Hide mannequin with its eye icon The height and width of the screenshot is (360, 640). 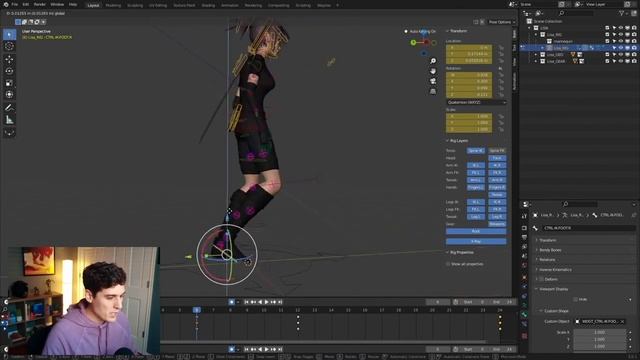tap(621, 41)
